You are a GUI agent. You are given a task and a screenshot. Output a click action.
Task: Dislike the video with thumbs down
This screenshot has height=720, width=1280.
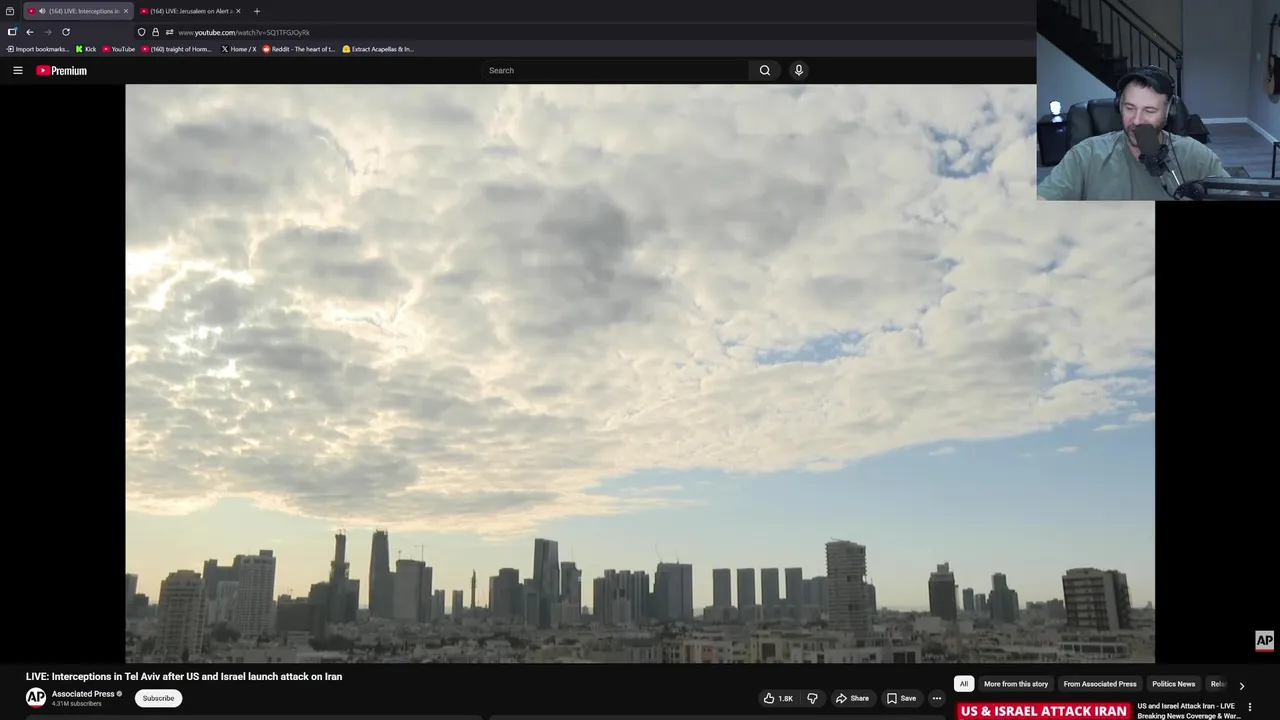tap(812, 698)
